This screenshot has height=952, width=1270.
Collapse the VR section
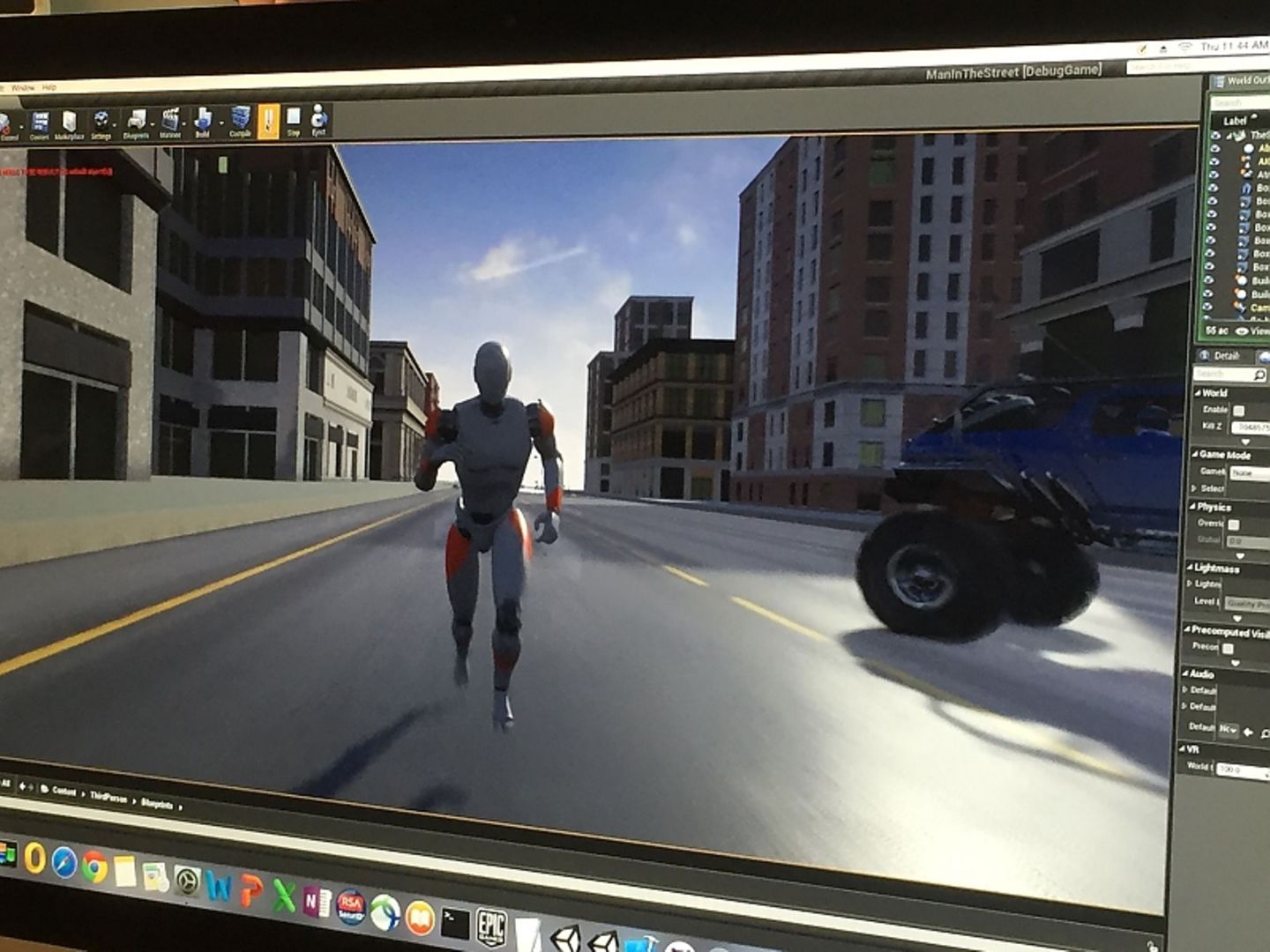(x=1183, y=749)
